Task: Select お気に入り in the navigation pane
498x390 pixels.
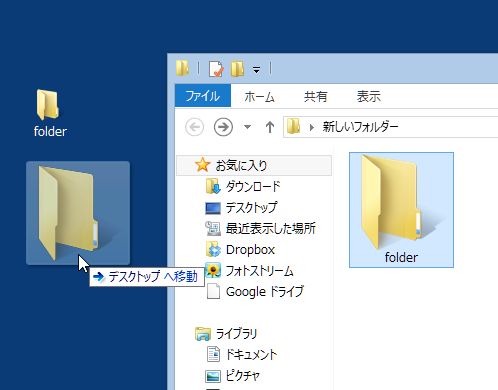Action: 254,165
